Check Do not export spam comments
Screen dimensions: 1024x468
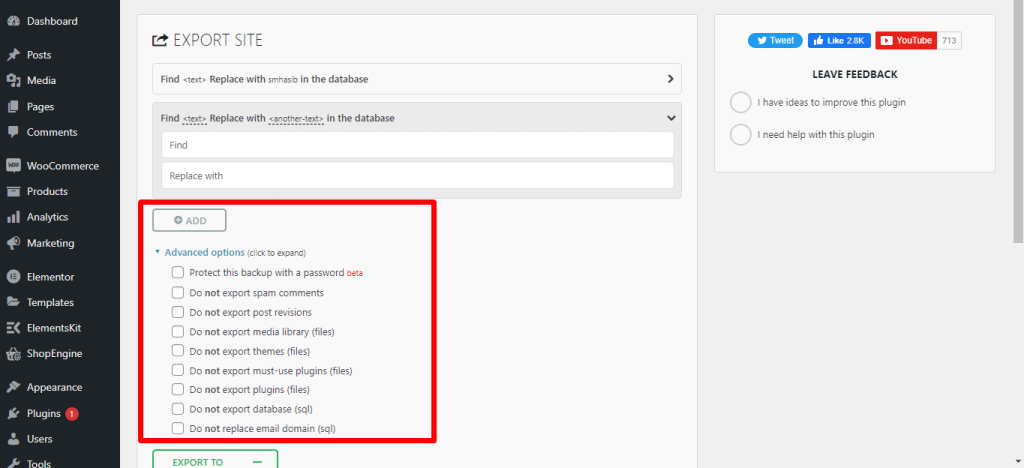178,292
